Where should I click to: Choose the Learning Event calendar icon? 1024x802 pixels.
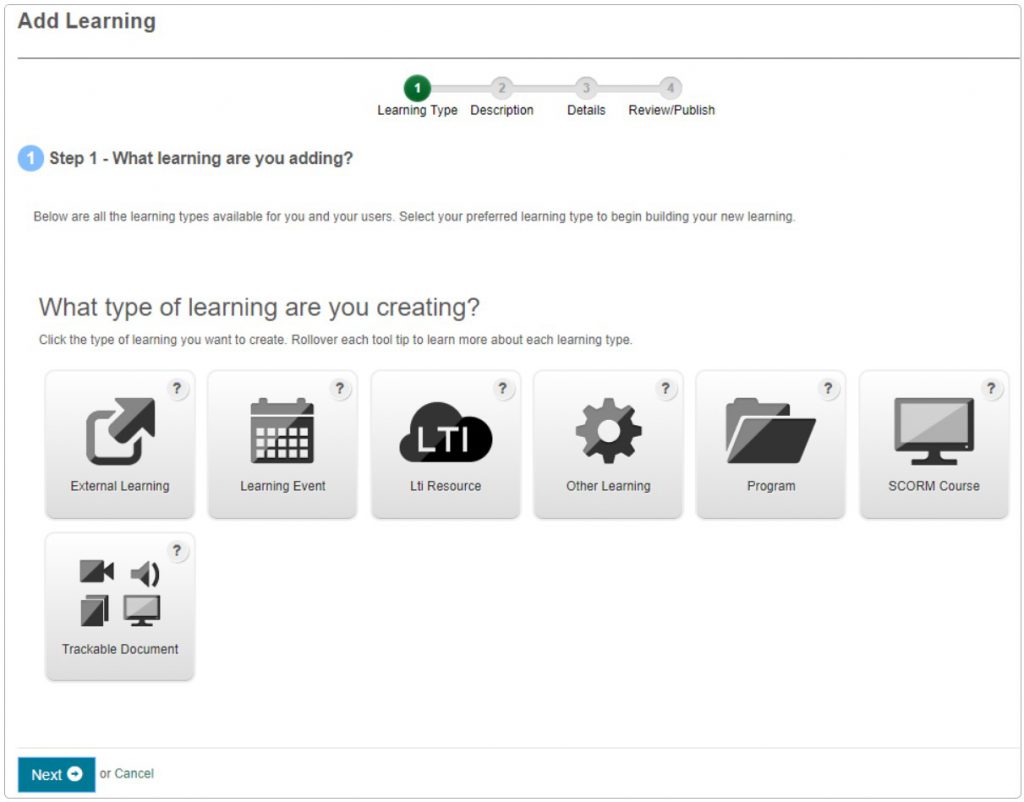tap(282, 431)
